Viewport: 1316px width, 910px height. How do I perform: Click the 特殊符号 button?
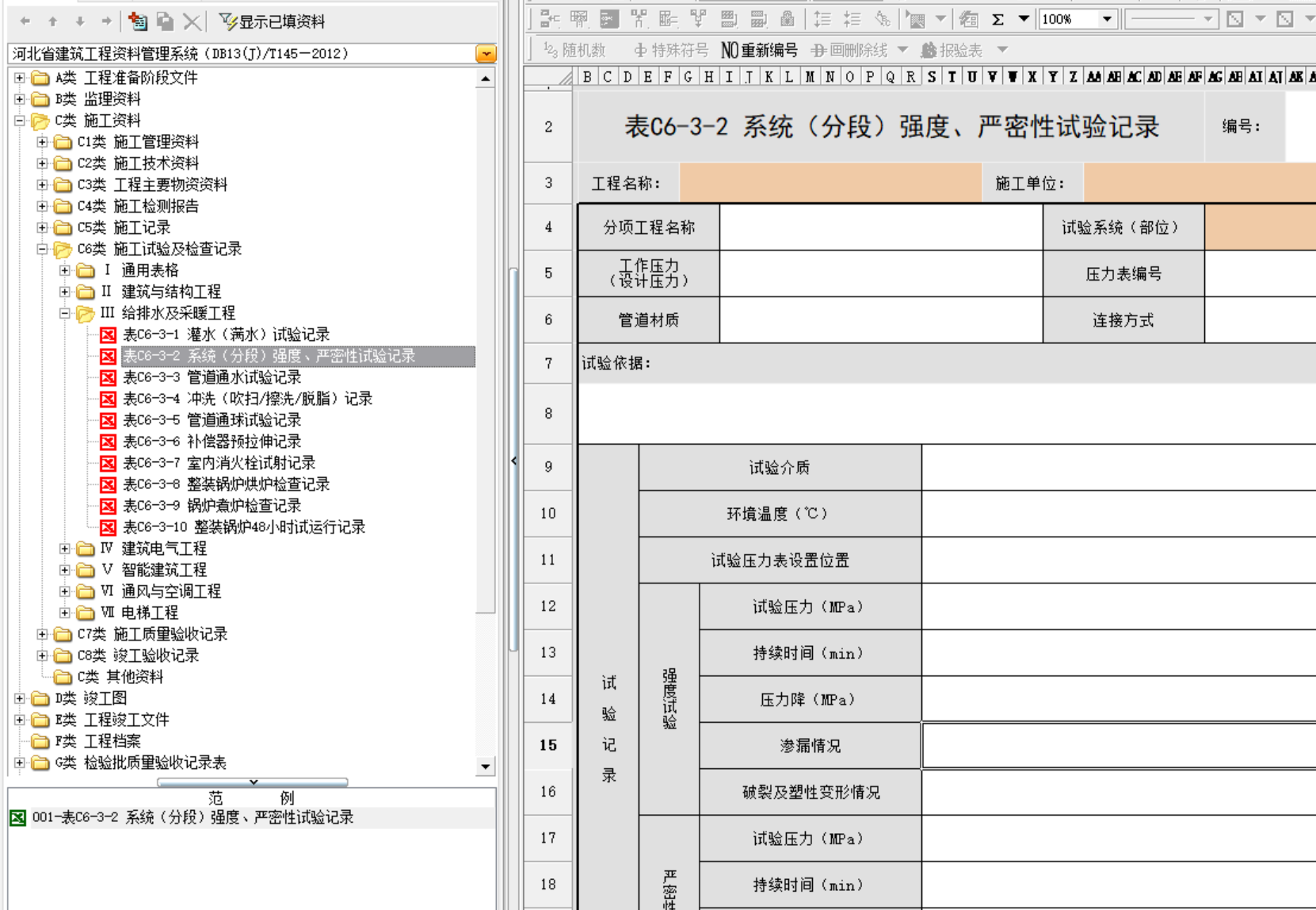click(x=671, y=50)
